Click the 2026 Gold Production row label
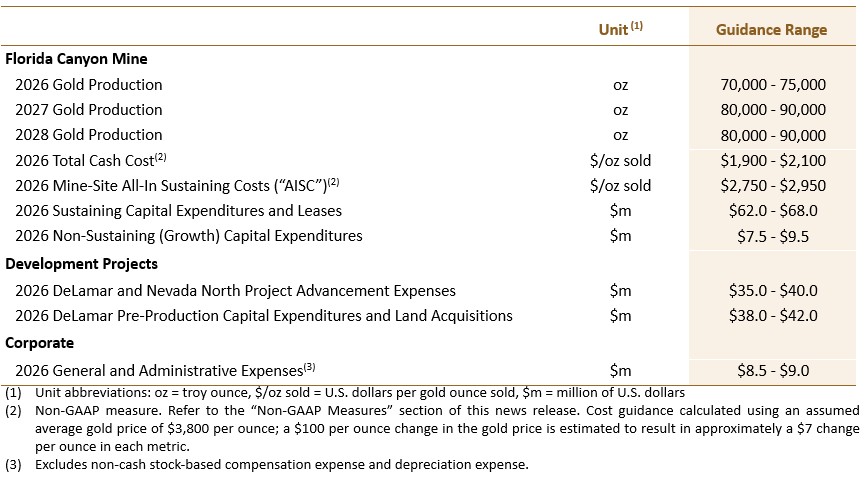The height and width of the screenshot is (478, 866). (89, 85)
